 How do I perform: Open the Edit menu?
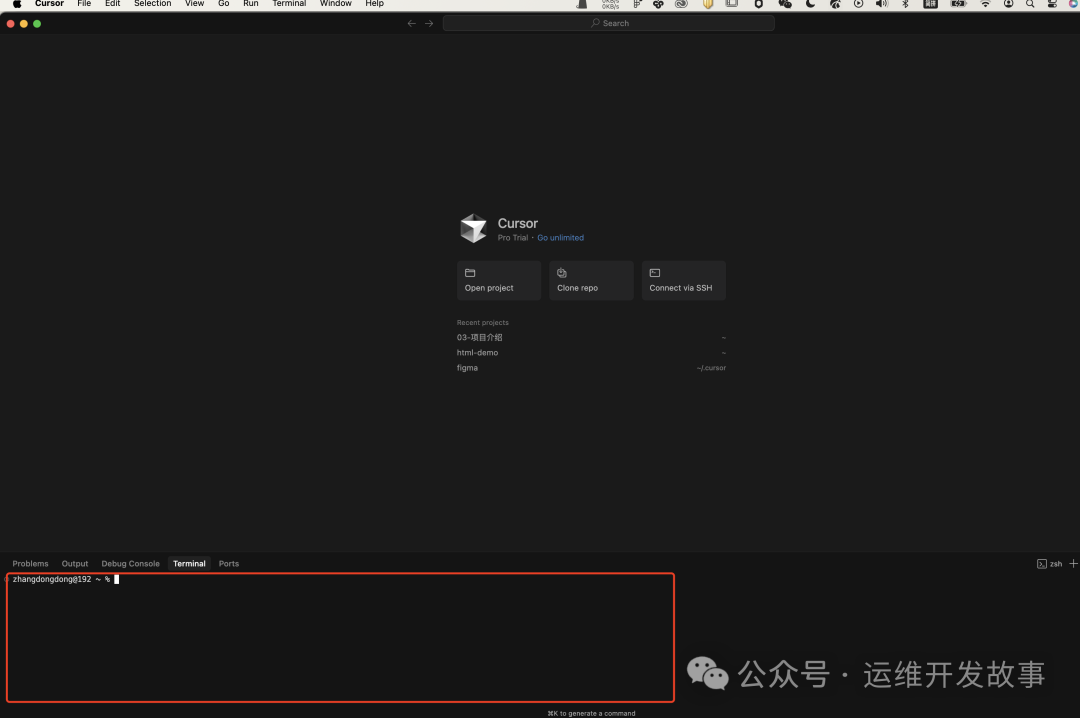tap(112, 3)
